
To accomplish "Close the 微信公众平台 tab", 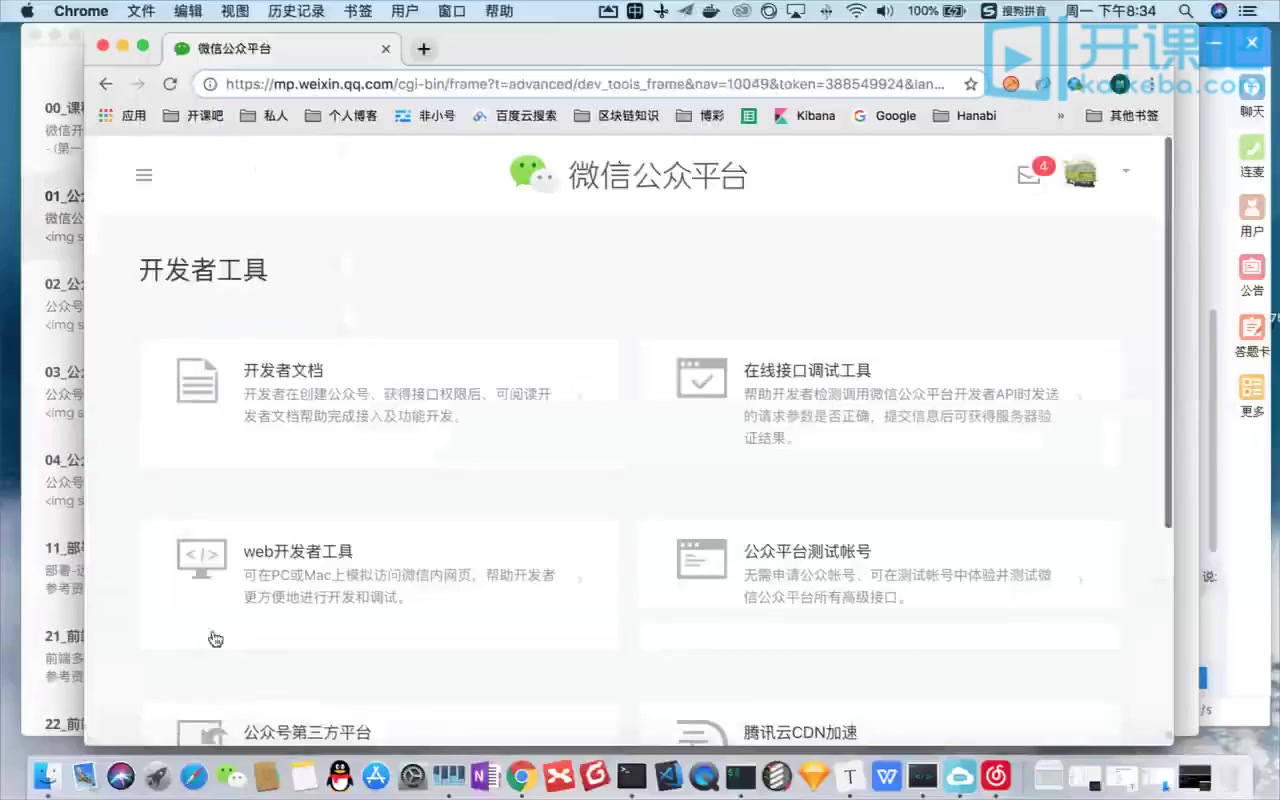I will [x=386, y=49].
